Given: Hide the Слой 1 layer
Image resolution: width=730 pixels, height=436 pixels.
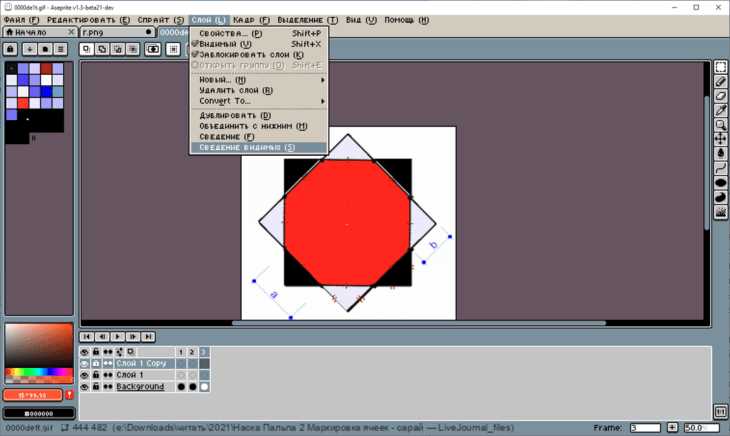Looking at the screenshot, I should click(x=84, y=375).
